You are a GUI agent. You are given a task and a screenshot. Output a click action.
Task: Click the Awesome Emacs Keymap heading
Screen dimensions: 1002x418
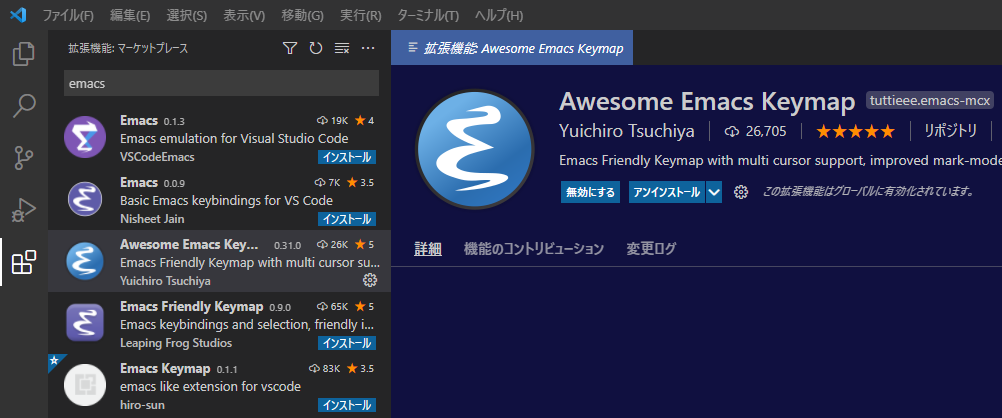point(707,100)
